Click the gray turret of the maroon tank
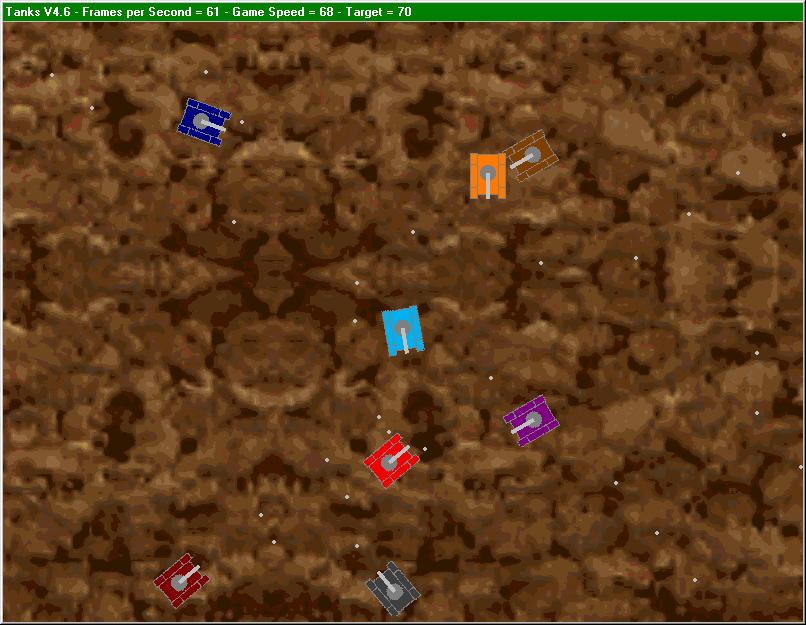Image resolution: width=806 pixels, height=625 pixels. (x=179, y=579)
